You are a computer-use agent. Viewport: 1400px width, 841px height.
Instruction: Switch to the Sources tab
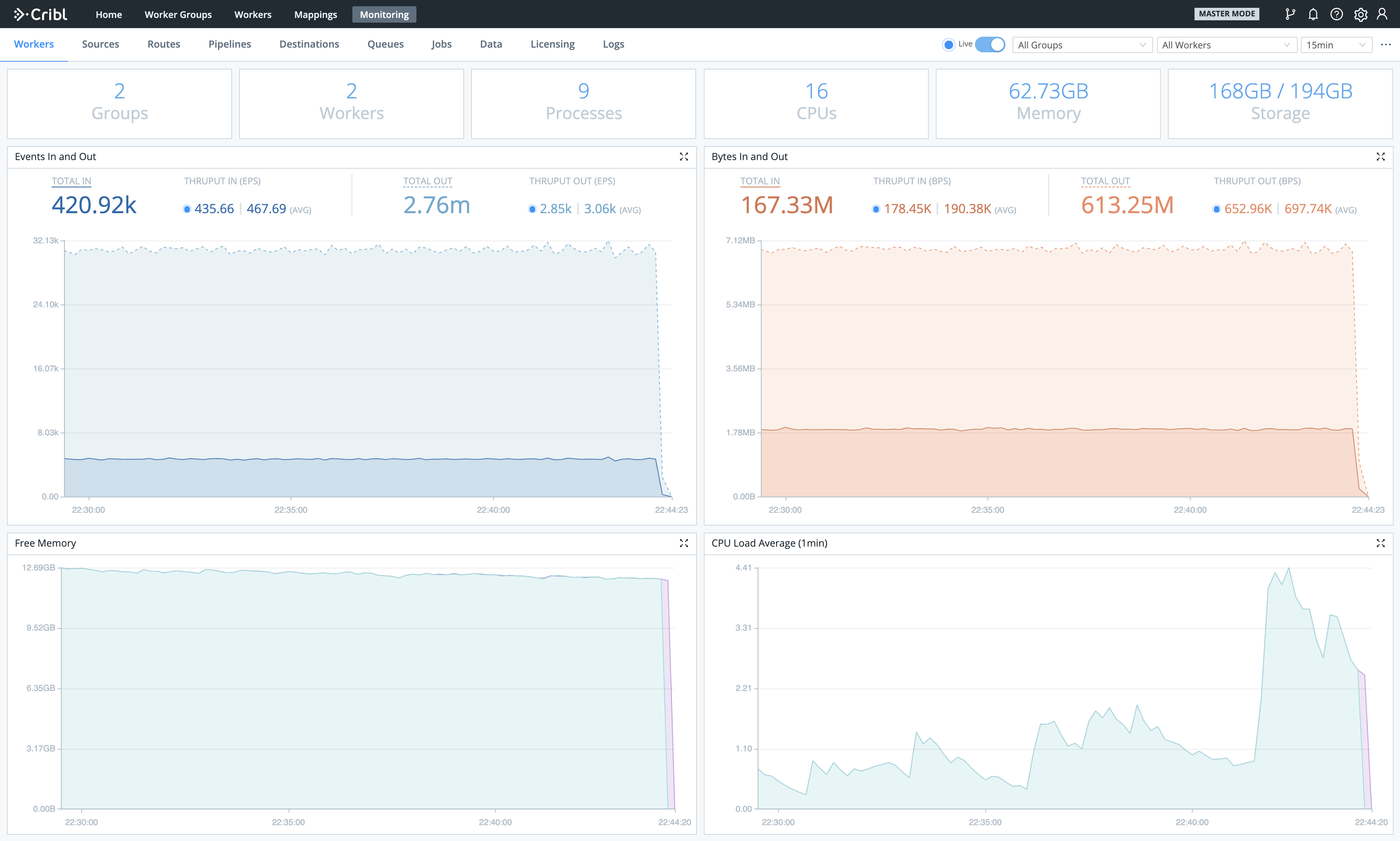[100, 44]
